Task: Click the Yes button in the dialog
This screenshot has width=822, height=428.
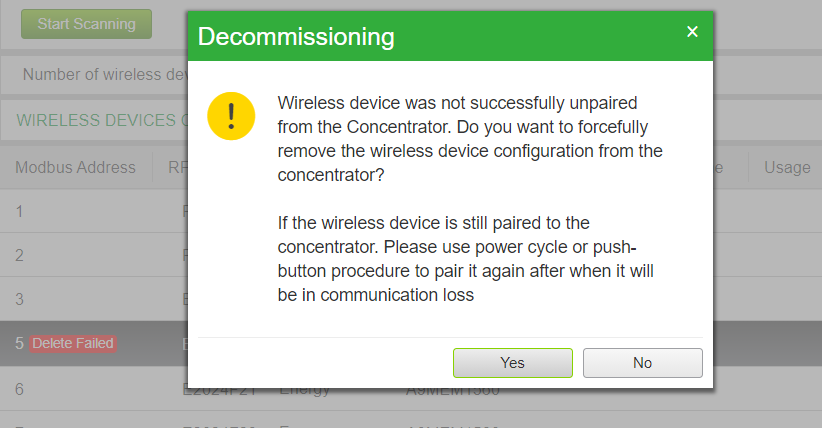Action: pyautogui.click(x=512, y=362)
